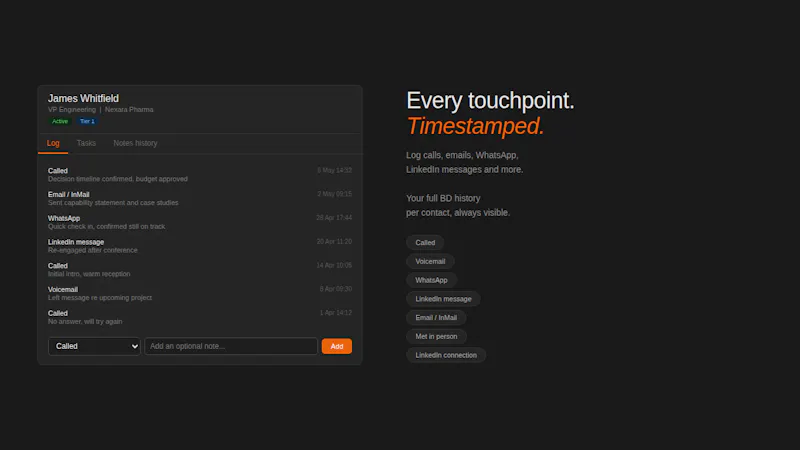Screen dimensions: 800x450
Task: Select the Voicemail pill tag
Action: pyautogui.click(x=430, y=261)
